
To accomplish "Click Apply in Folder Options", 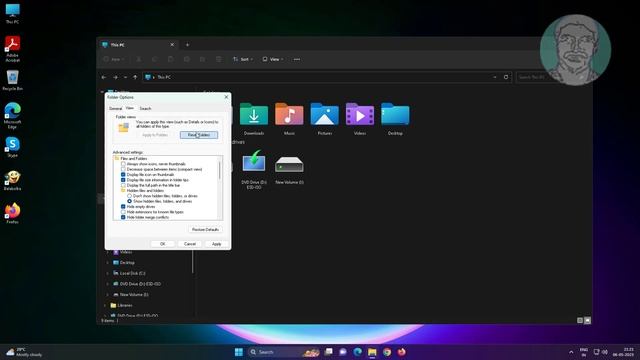I will [x=216, y=244].
